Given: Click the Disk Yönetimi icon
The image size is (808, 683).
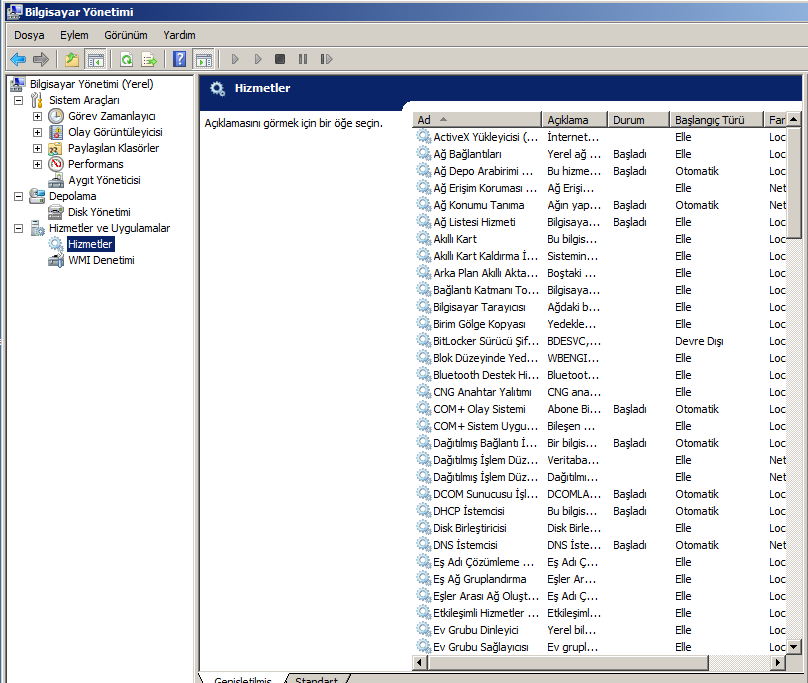Looking at the screenshot, I should tap(56, 212).
